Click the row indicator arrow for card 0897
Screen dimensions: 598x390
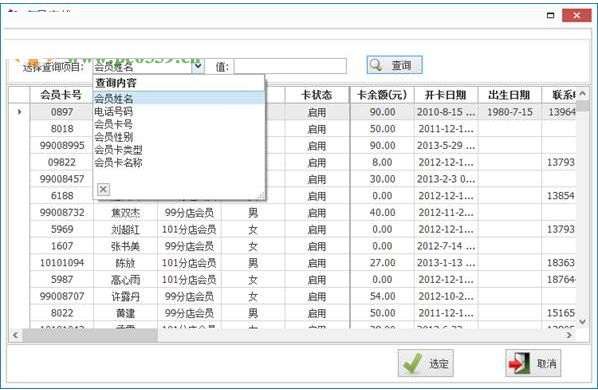click(x=19, y=112)
